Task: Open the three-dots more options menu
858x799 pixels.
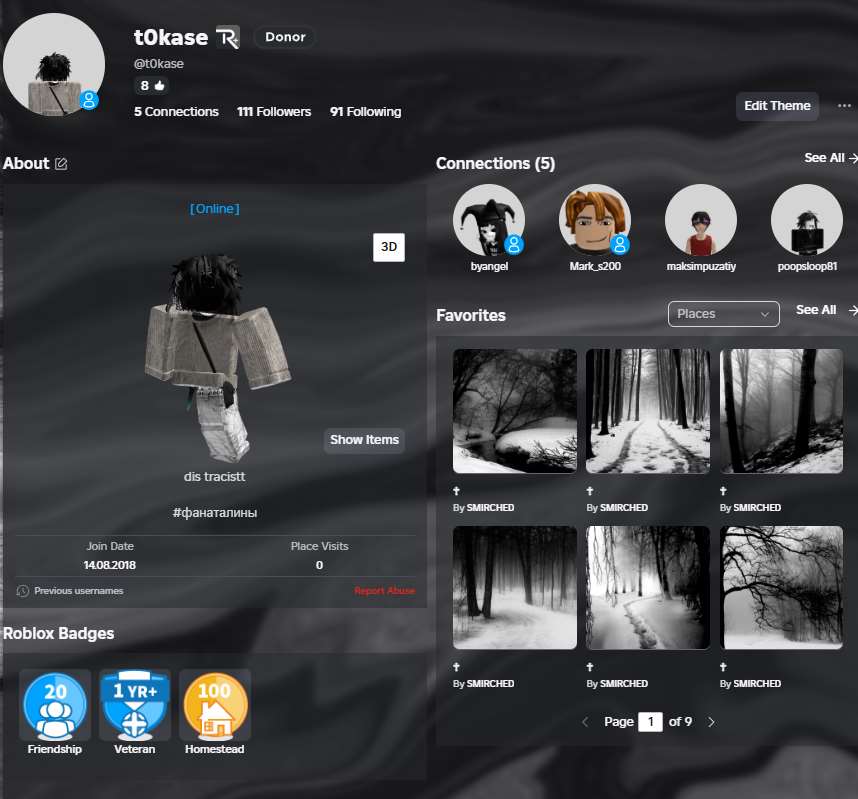Action: (x=844, y=106)
